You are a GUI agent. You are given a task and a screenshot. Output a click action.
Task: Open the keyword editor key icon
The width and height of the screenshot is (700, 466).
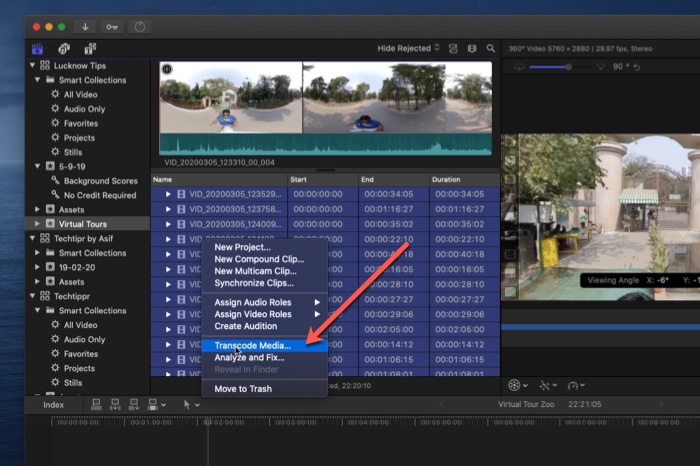click(x=112, y=27)
